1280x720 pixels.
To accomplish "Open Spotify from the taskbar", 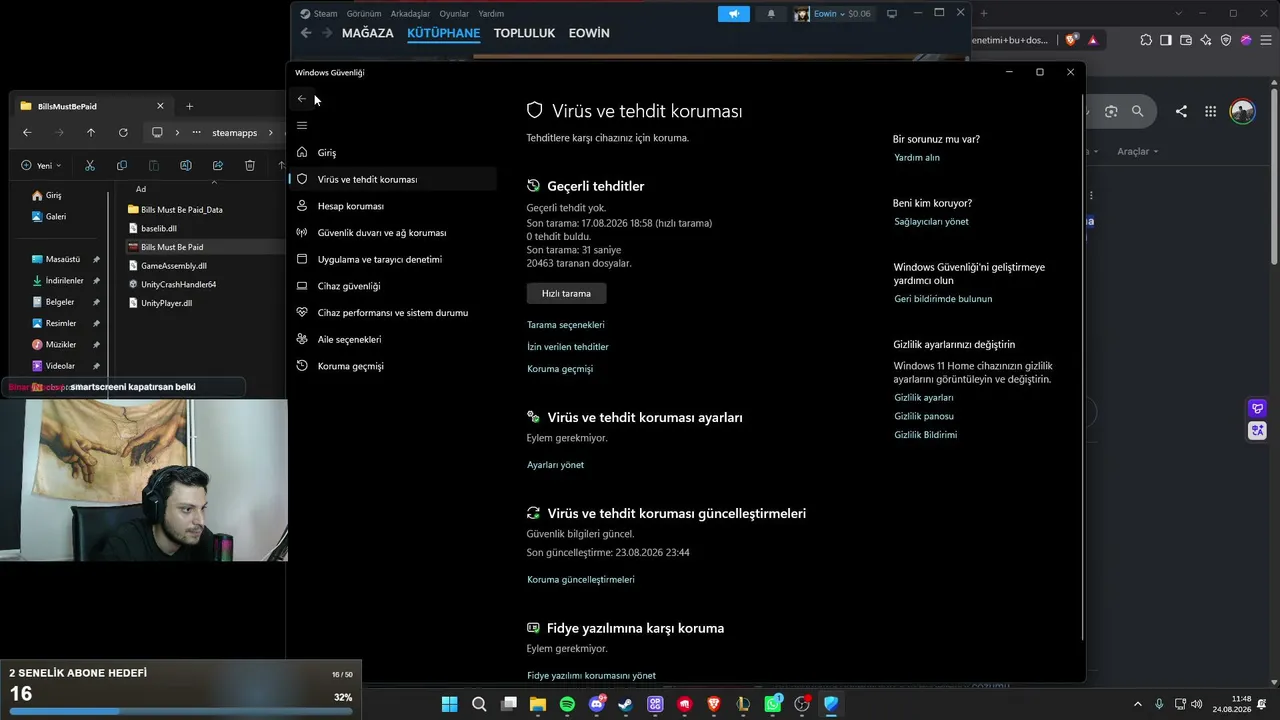I will point(567,704).
